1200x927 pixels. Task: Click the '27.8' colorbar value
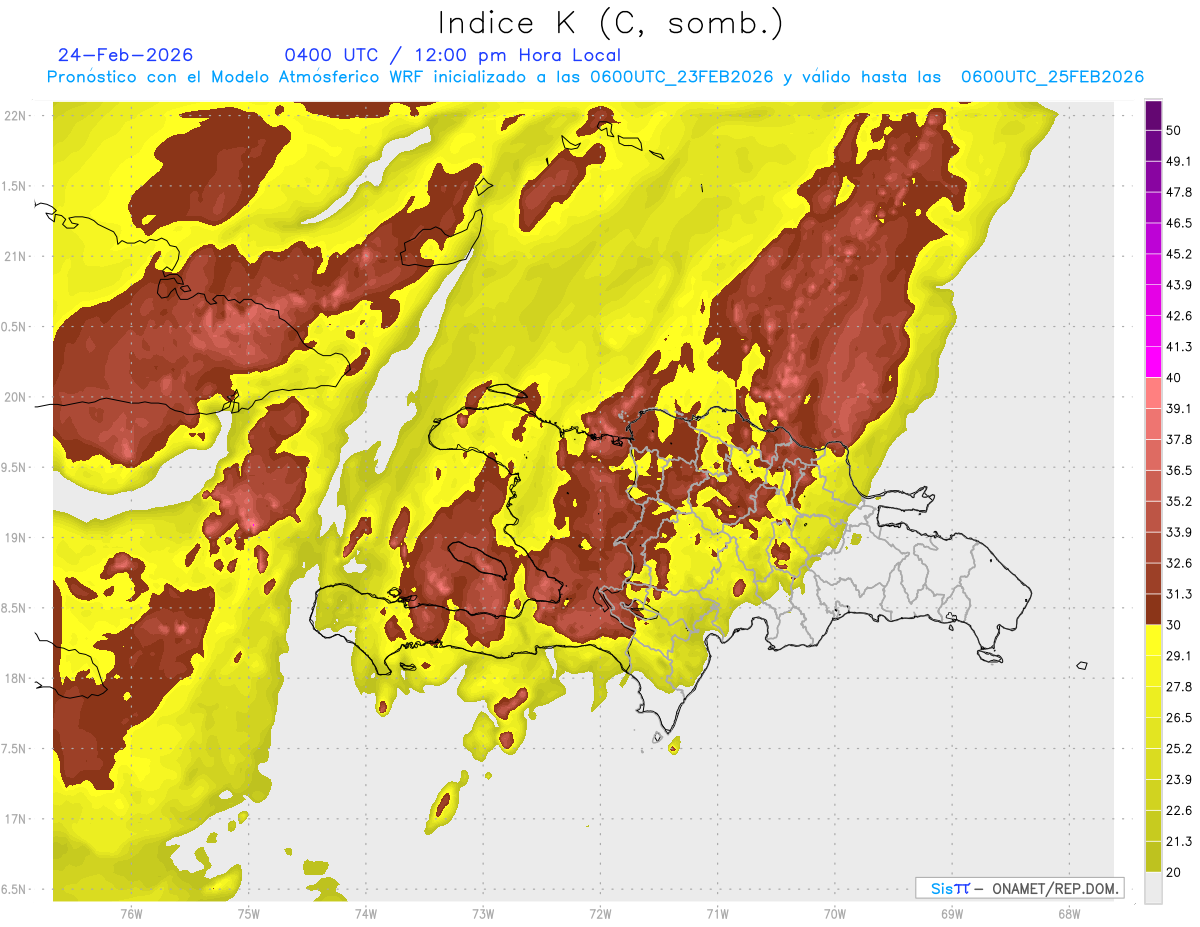[x=1179, y=687]
